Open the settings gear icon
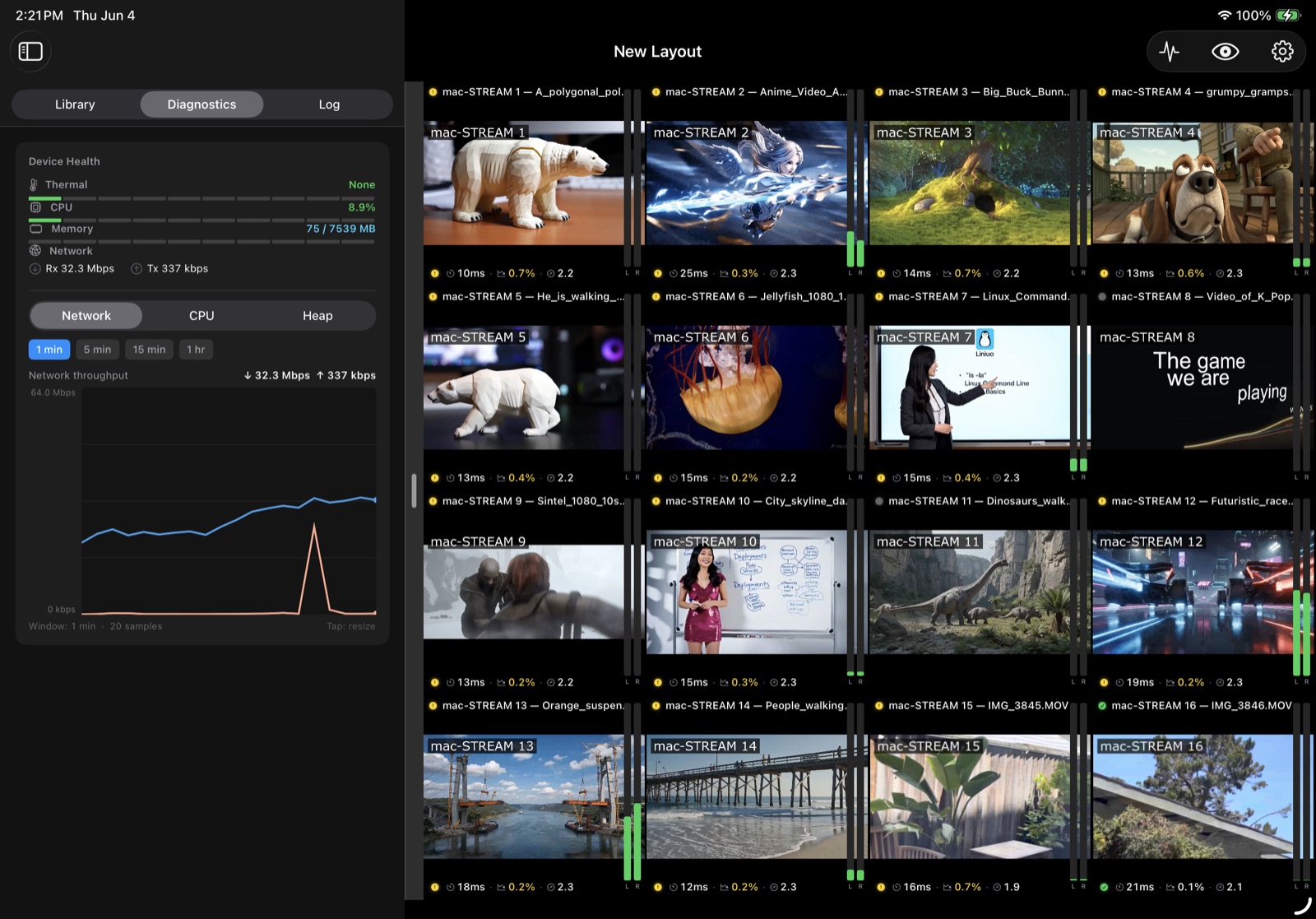The image size is (1316, 919). 1281,52
